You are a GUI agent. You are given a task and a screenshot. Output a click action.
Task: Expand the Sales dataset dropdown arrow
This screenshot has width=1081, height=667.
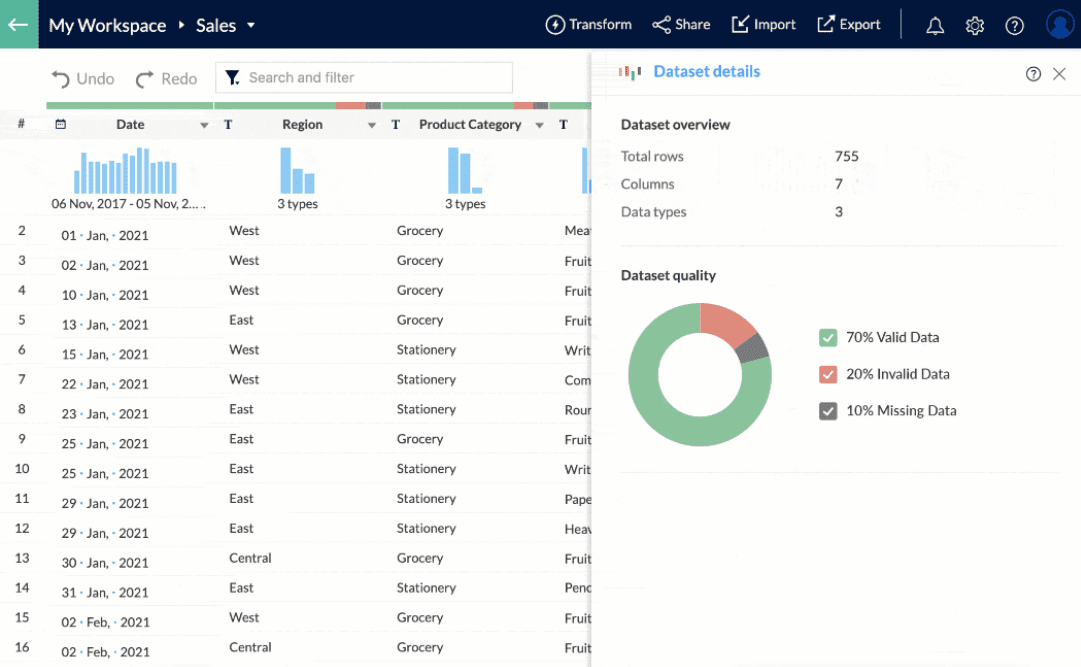click(x=251, y=26)
